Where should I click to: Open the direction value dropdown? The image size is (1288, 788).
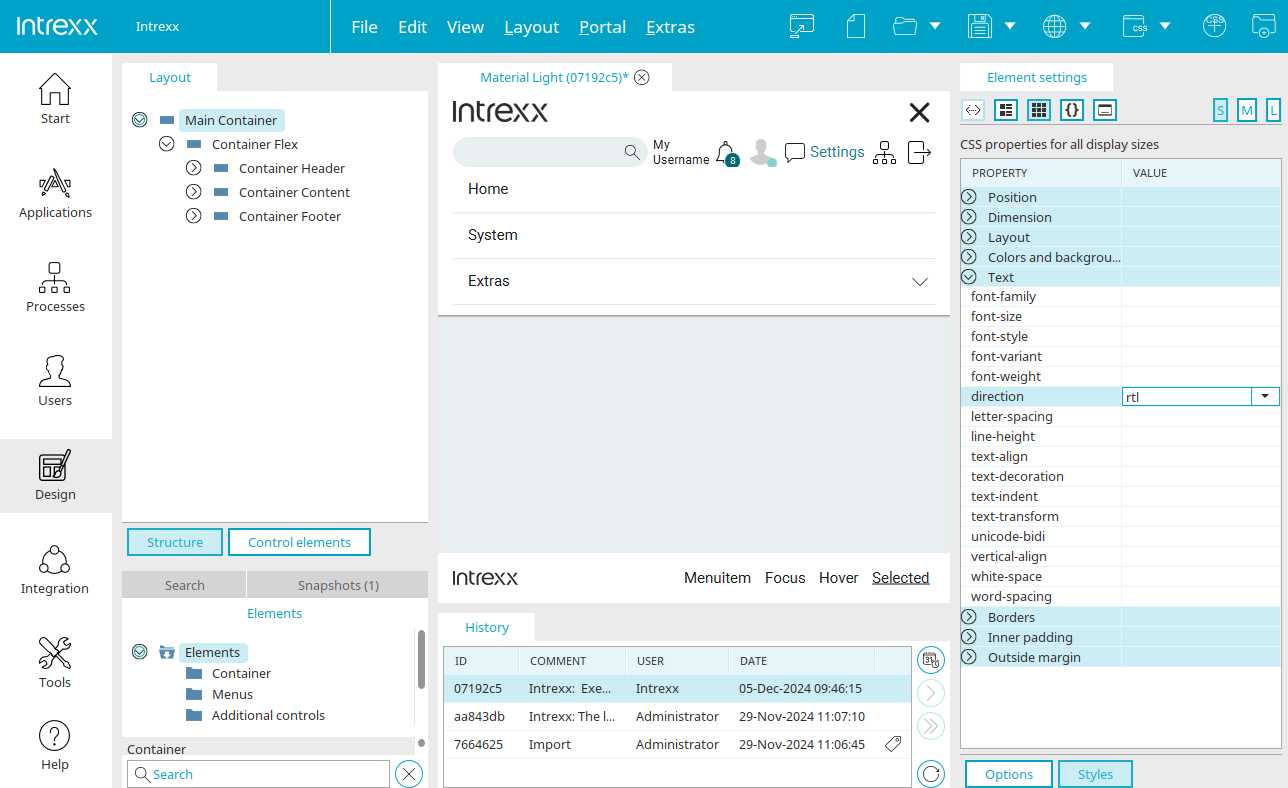[1266, 397]
